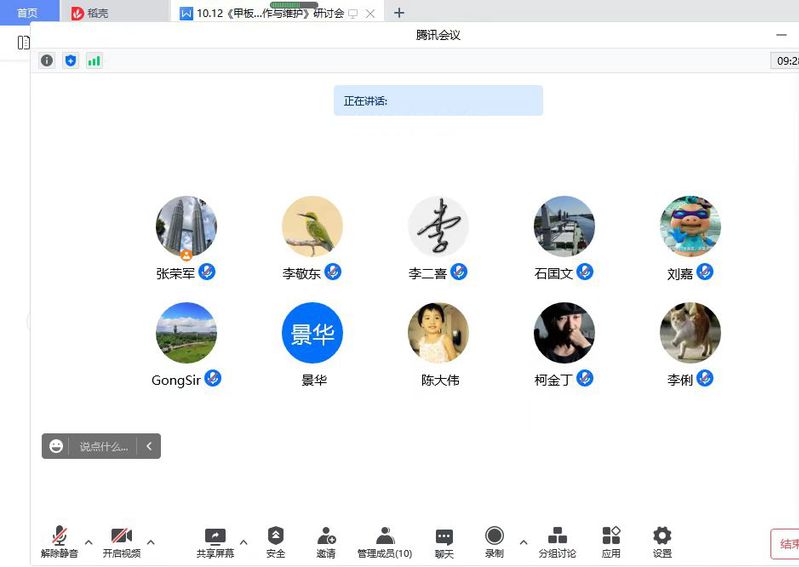This screenshot has width=799, height=567.
Task: Switch to the 首页 tab
Action: [x=27, y=13]
